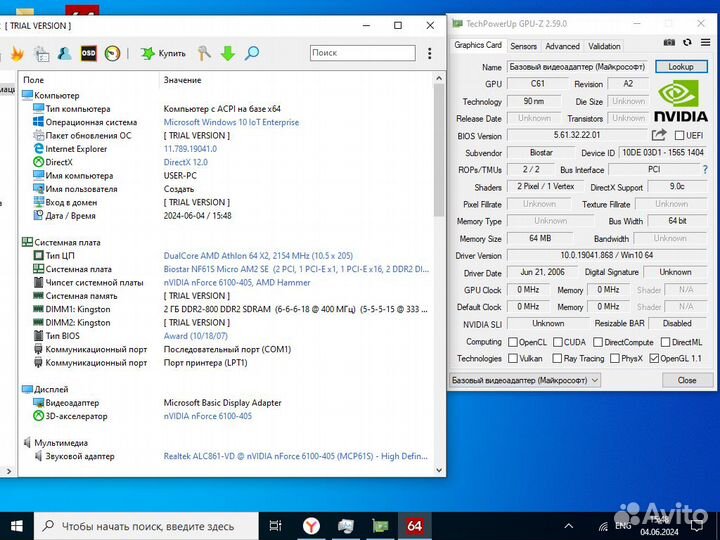
Task: Click the Windows taskbar search box
Action: click(146, 526)
